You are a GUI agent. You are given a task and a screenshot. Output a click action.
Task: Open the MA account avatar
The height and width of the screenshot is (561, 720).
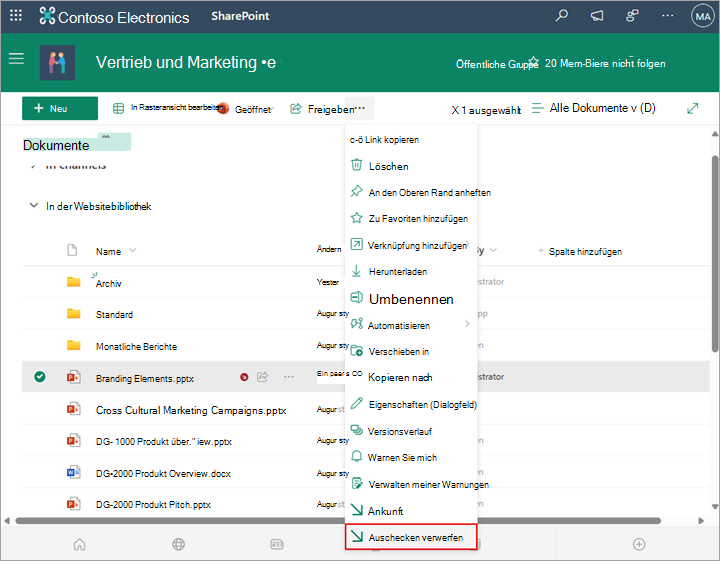[x=703, y=17]
